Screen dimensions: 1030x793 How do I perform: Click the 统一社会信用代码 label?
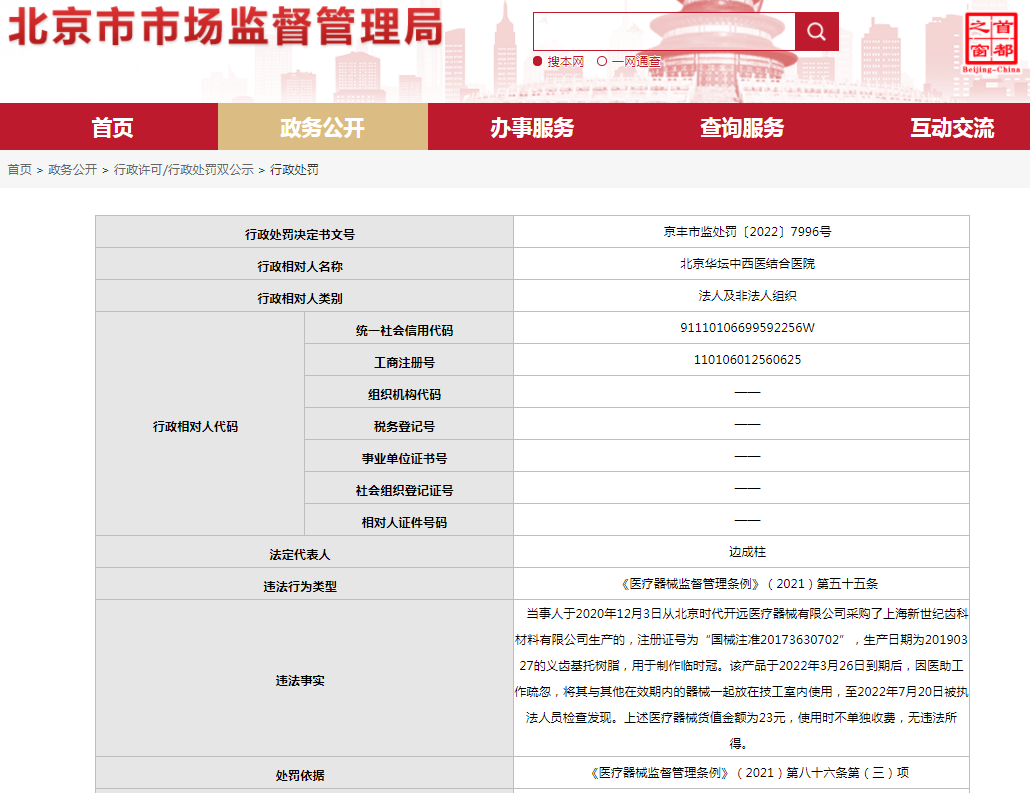pyautogui.click(x=404, y=330)
